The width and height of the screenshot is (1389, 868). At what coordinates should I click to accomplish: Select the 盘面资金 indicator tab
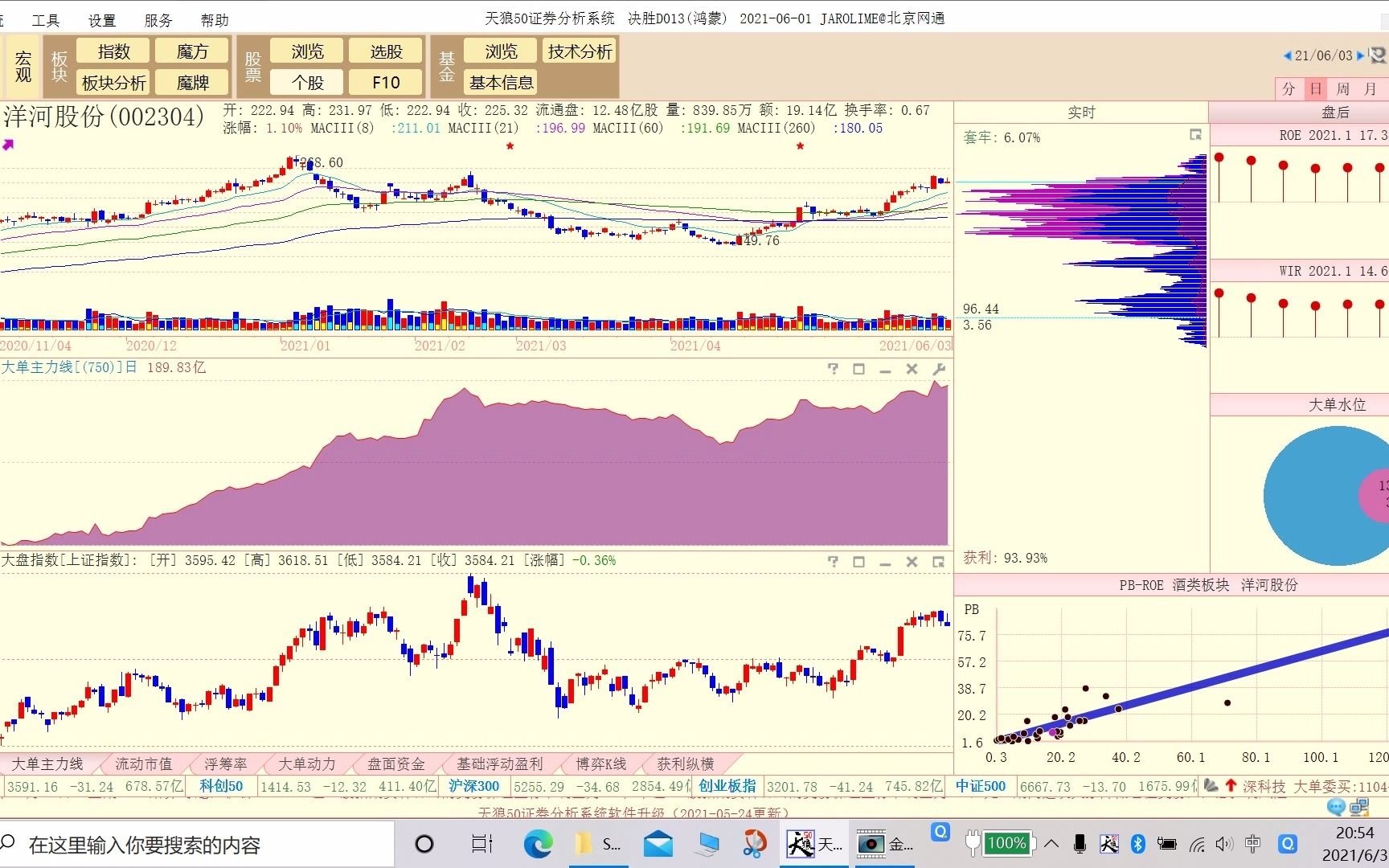(396, 764)
